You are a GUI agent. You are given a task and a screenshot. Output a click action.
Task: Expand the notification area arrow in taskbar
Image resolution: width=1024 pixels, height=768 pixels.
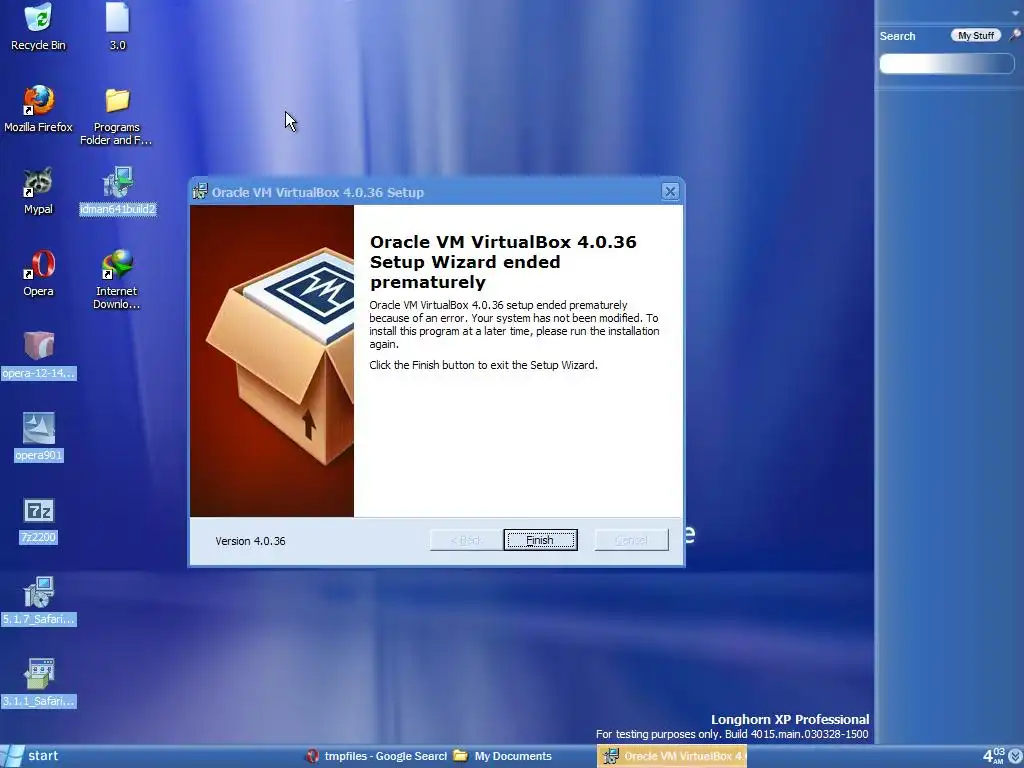pos(1015,756)
